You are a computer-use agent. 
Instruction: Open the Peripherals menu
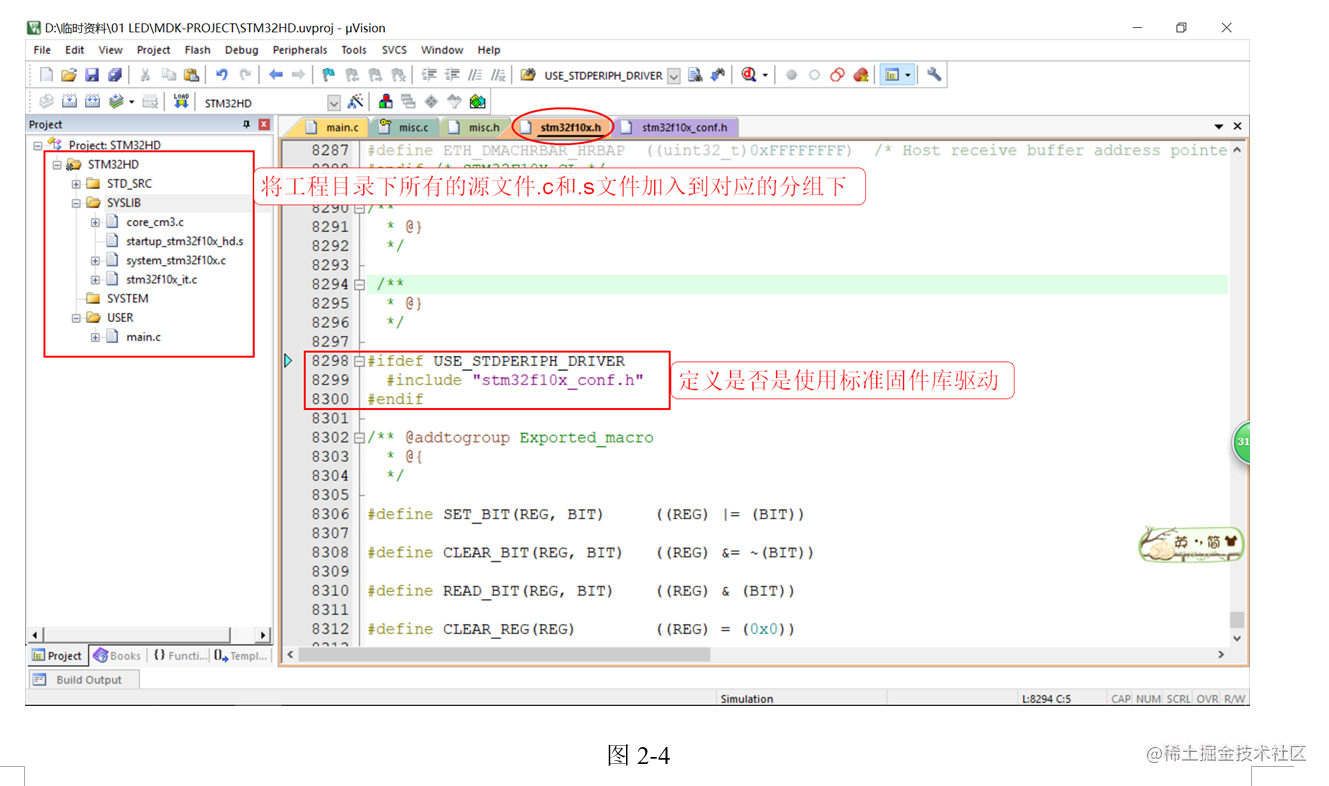coord(300,50)
